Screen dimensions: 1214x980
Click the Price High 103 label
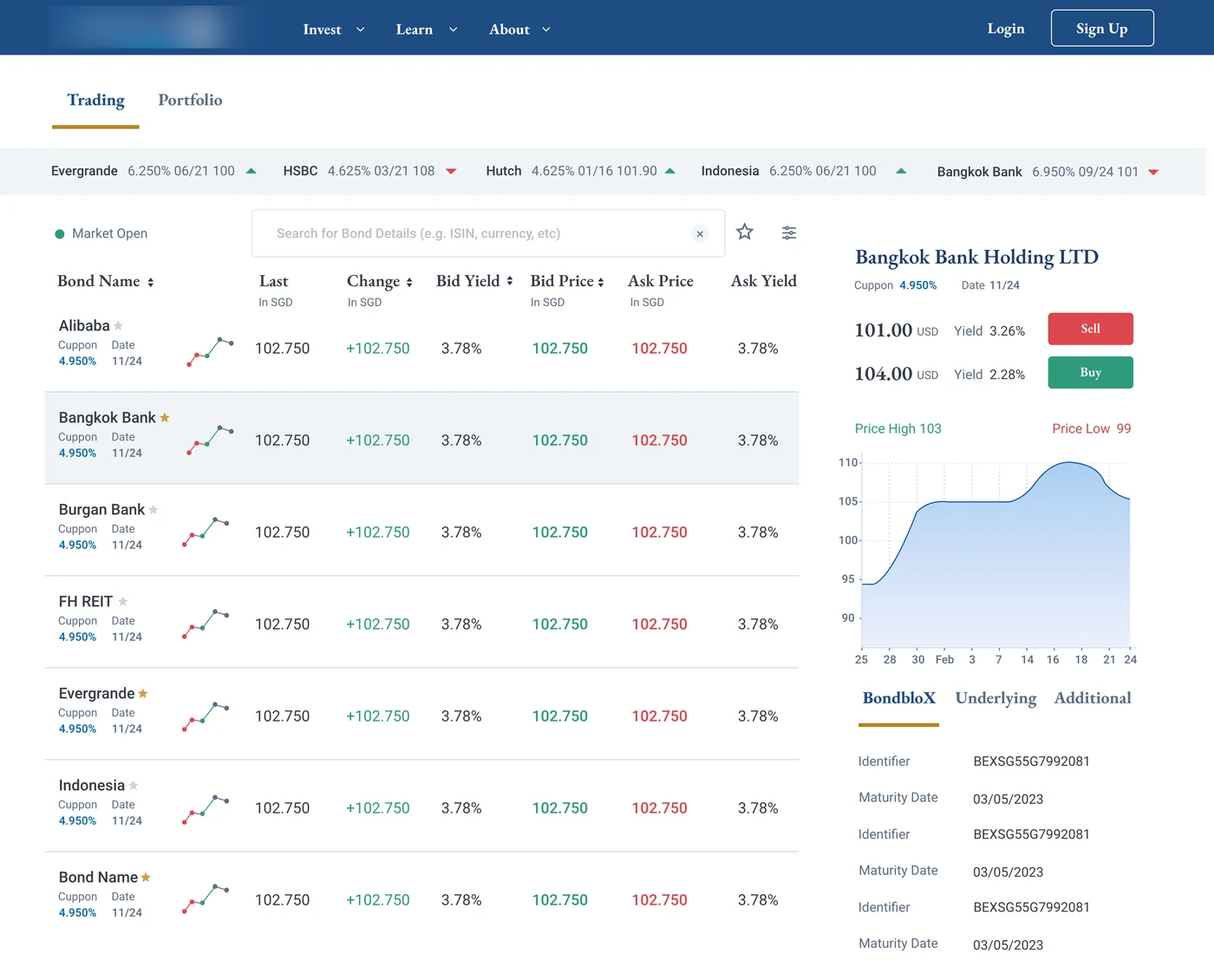[897, 428]
